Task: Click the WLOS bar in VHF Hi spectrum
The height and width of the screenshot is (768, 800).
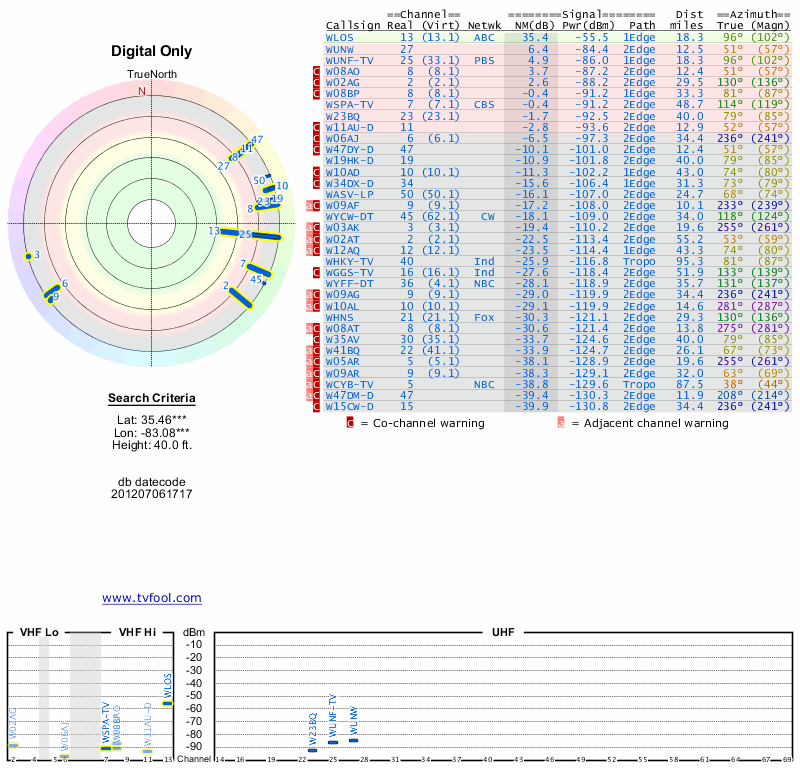Action: pos(168,703)
